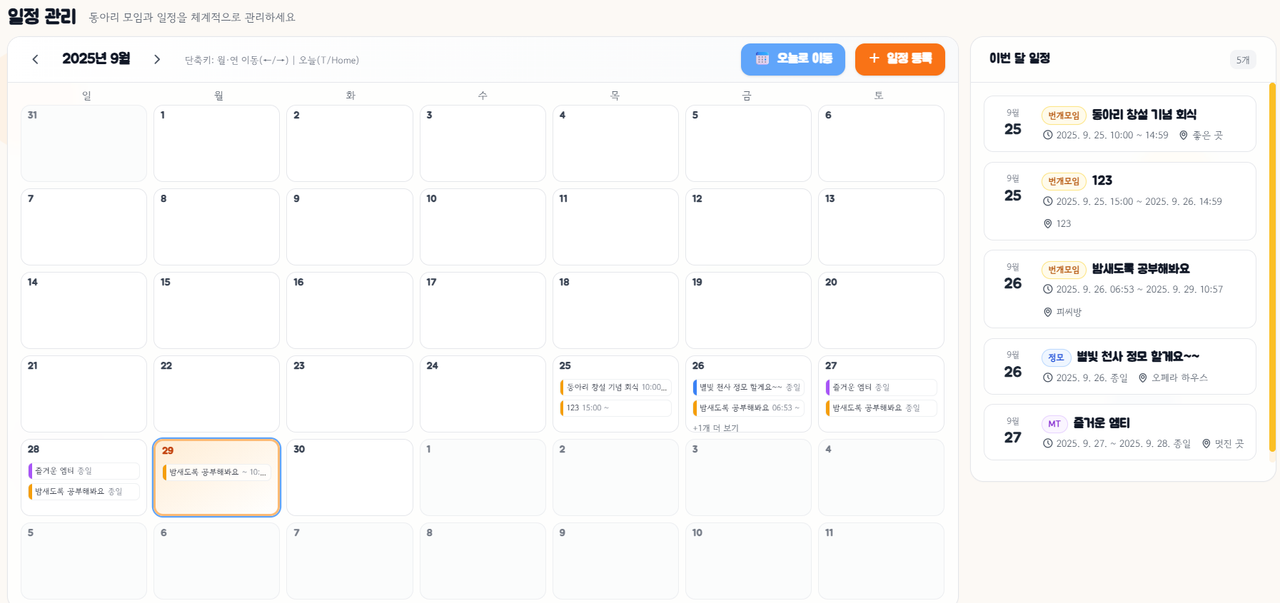The height and width of the screenshot is (603, 1280).
Task: Select September 15 calendar cell
Action: pos(217,310)
